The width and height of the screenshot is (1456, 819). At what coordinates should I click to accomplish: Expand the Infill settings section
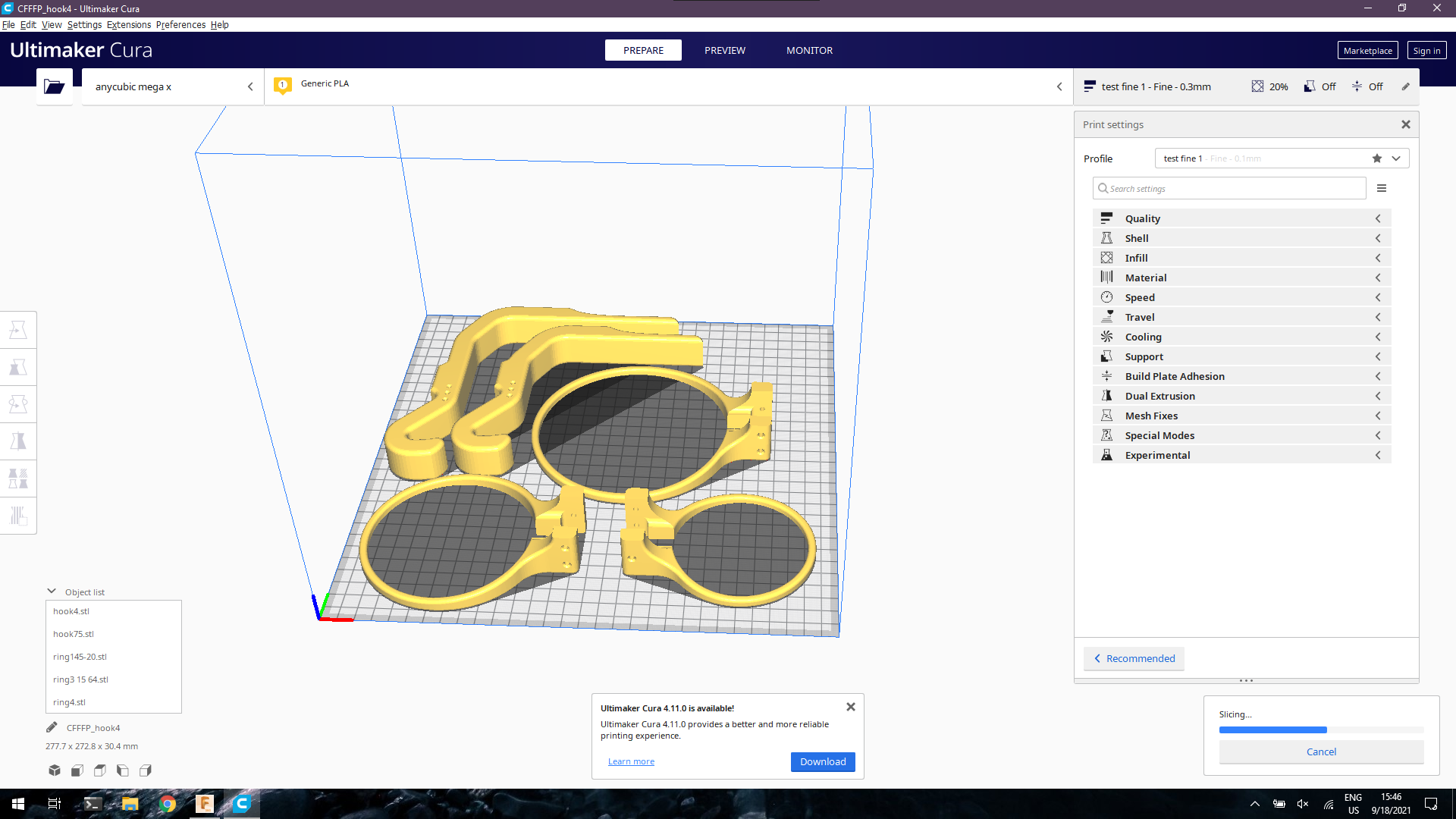tap(1241, 258)
